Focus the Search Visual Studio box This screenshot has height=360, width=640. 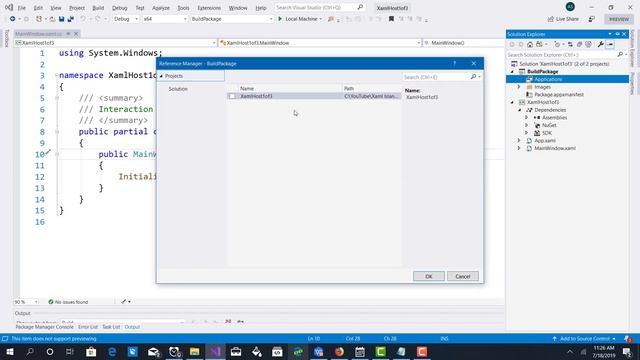tap(315, 7)
